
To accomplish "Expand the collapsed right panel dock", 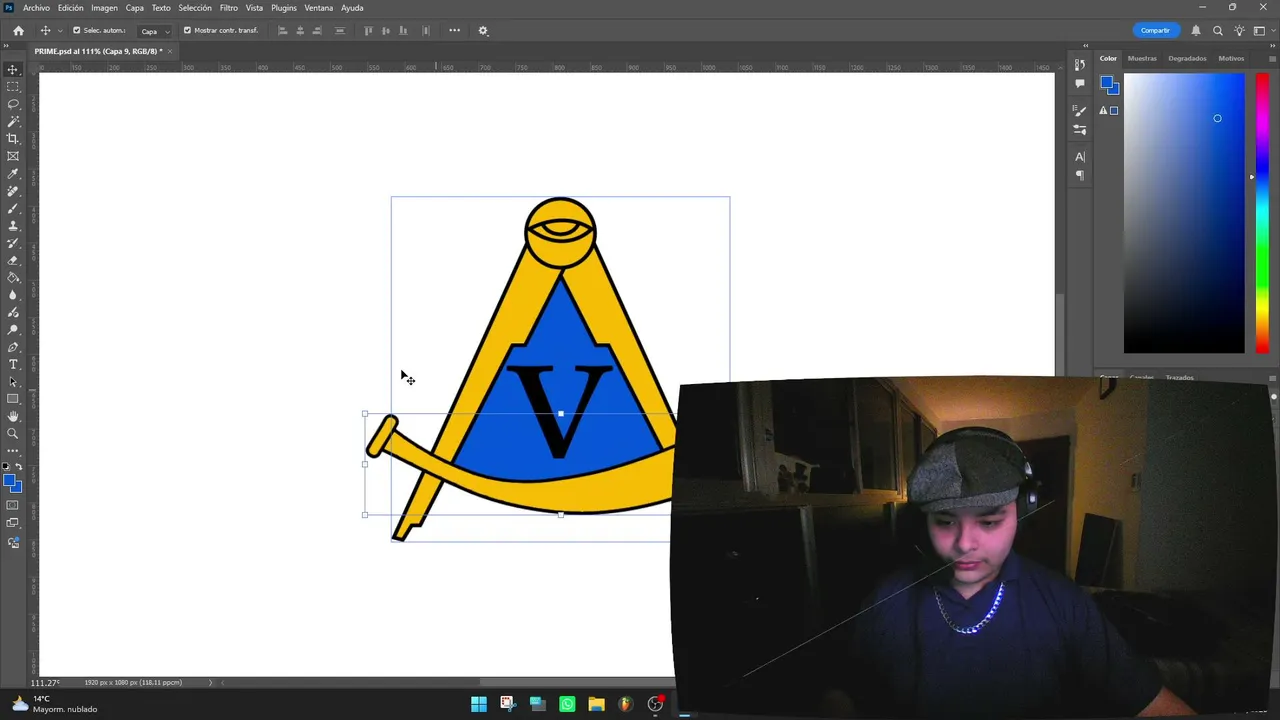I will coord(1086,46).
